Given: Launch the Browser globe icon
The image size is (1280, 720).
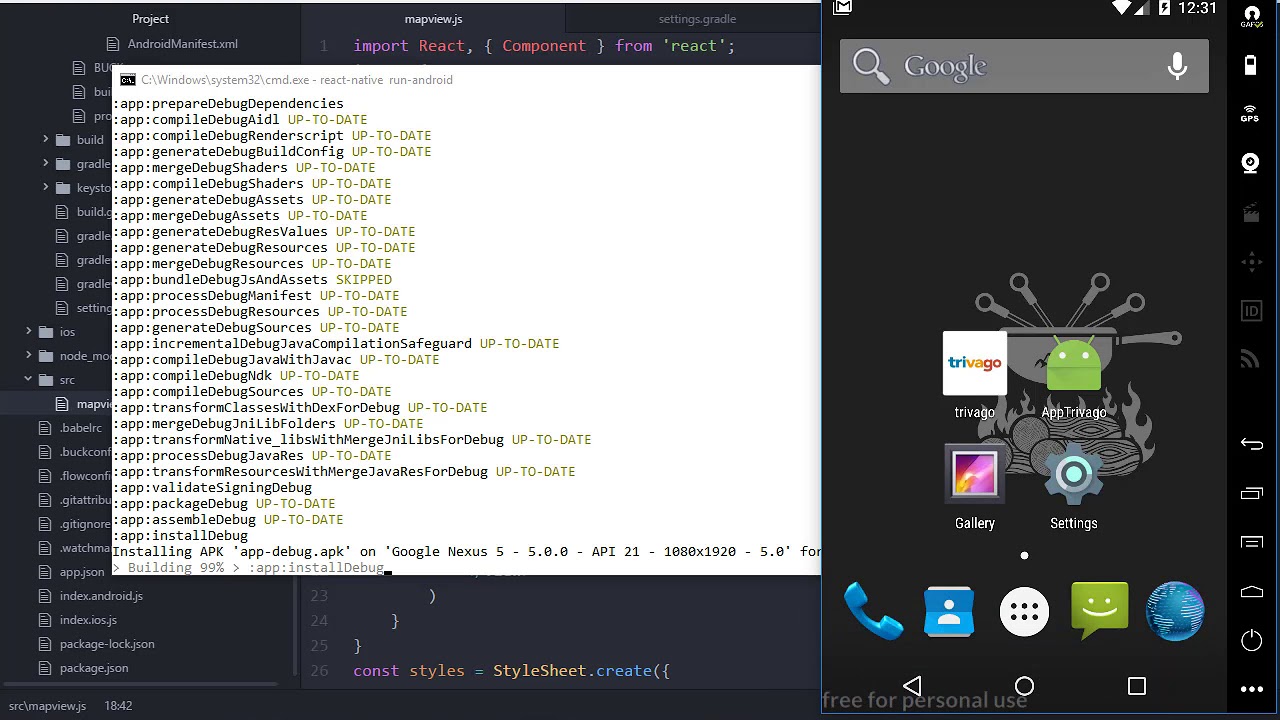Looking at the screenshot, I should (x=1175, y=611).
